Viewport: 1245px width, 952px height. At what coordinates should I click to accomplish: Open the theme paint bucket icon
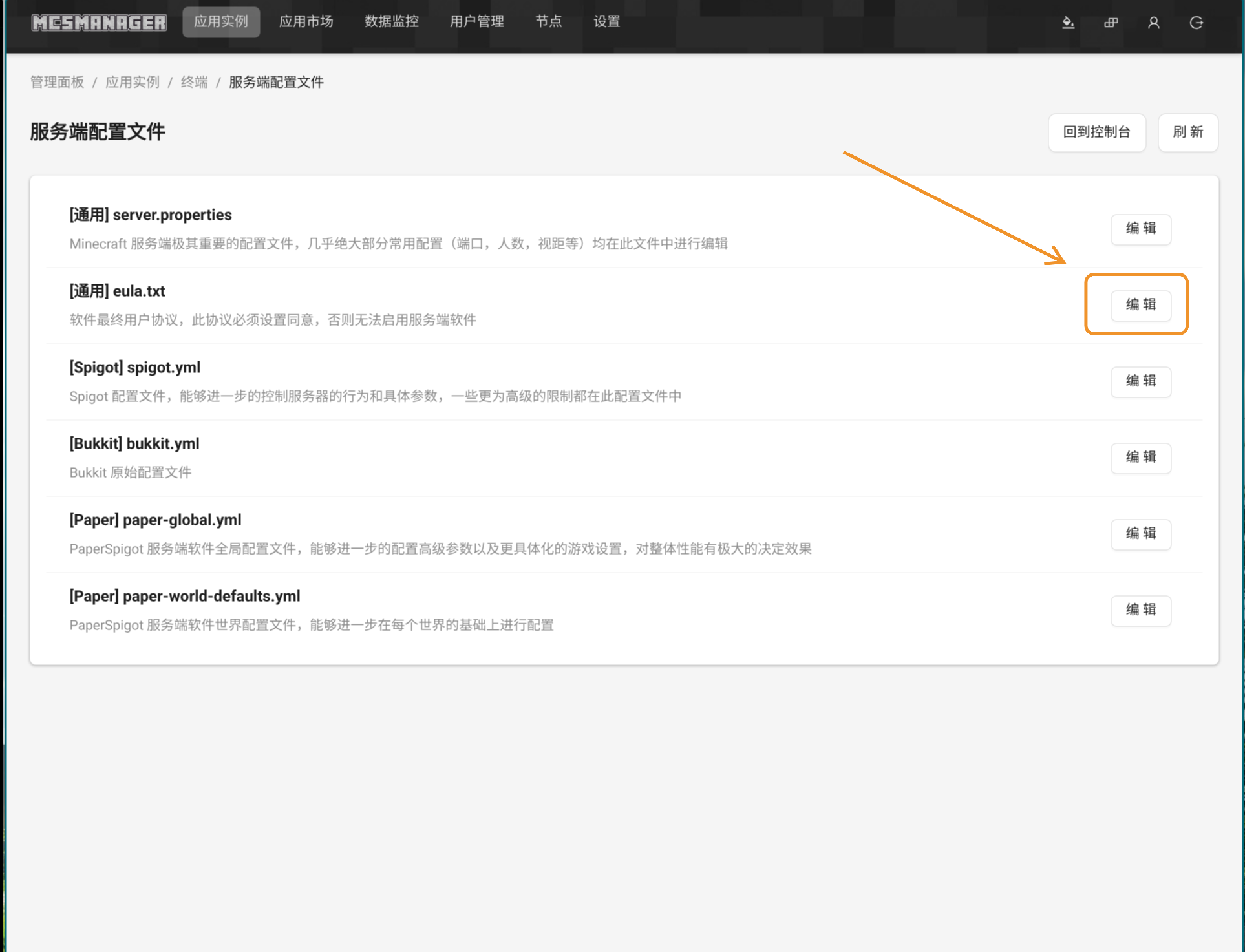click(1068, 23)
